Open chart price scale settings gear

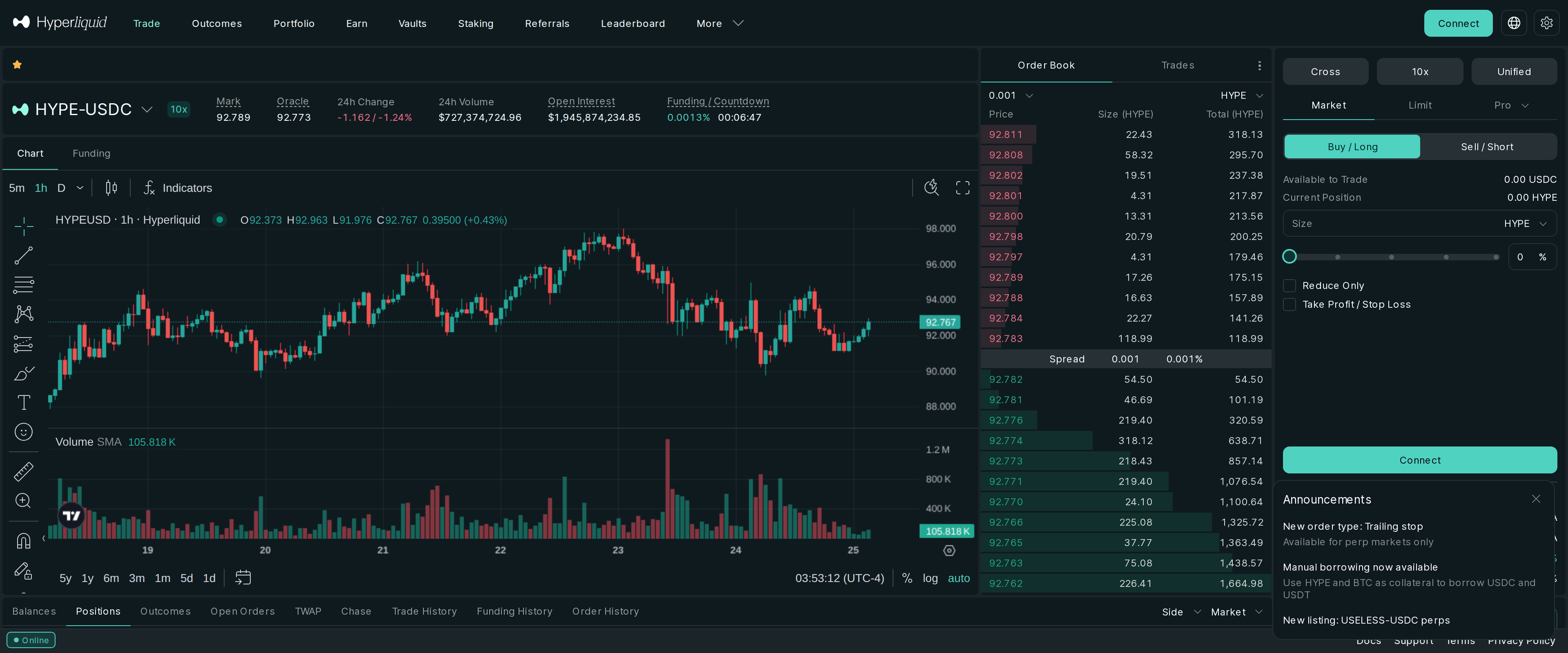[949, 551]
